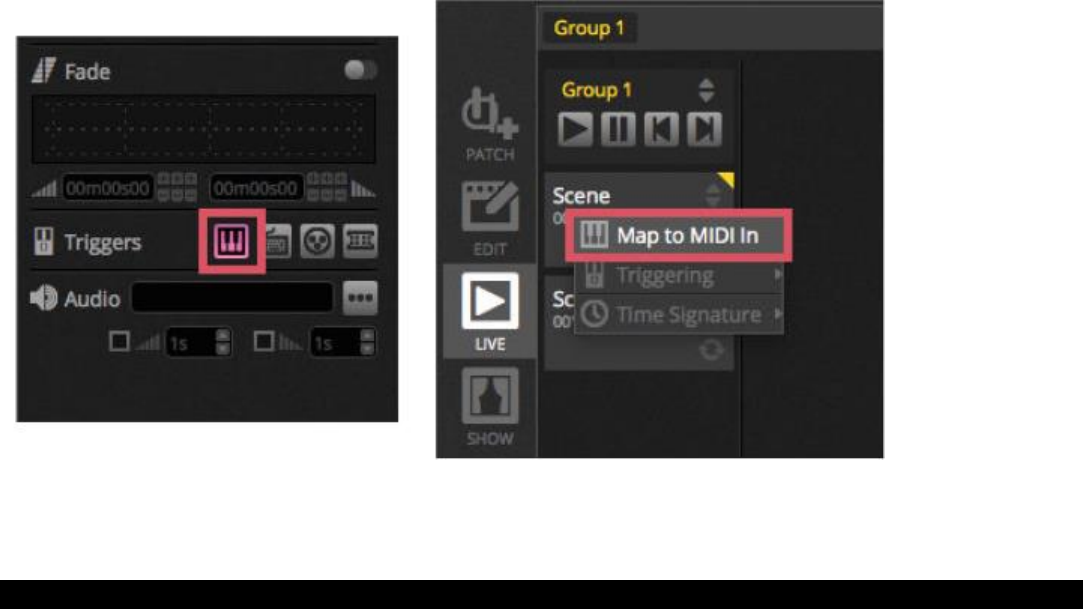The height and width of the screenshot is (609, 1083).
Task: Open the SHOW mode
Action: coord(490,407)
